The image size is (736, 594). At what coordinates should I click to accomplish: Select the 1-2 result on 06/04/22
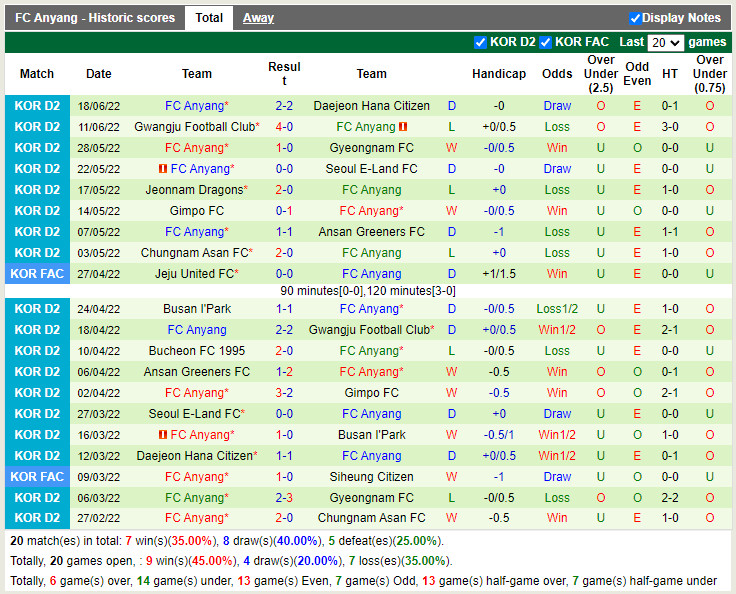pos(284,372)
